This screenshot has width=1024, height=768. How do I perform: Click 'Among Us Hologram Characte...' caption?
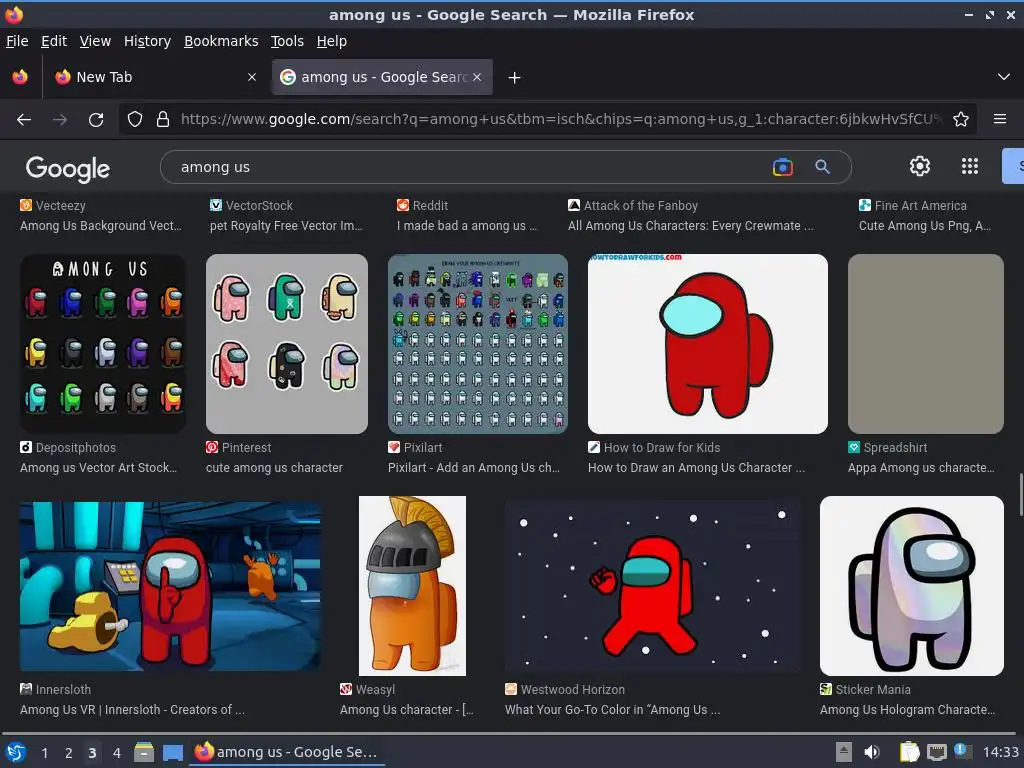click(908, 709)
